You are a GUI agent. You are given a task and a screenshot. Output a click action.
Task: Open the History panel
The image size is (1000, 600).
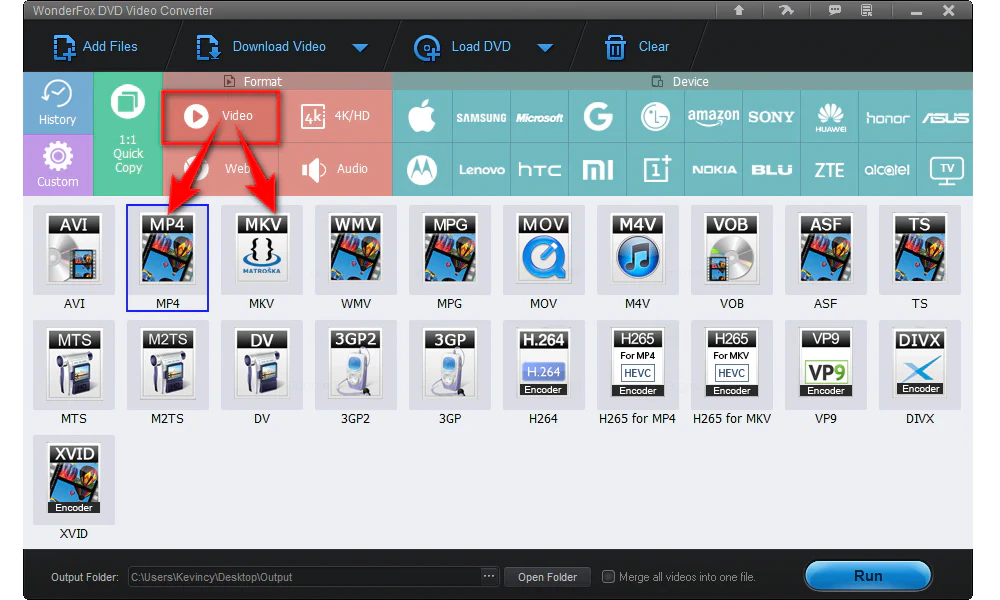pyautogui.click(x=57, y=103)
